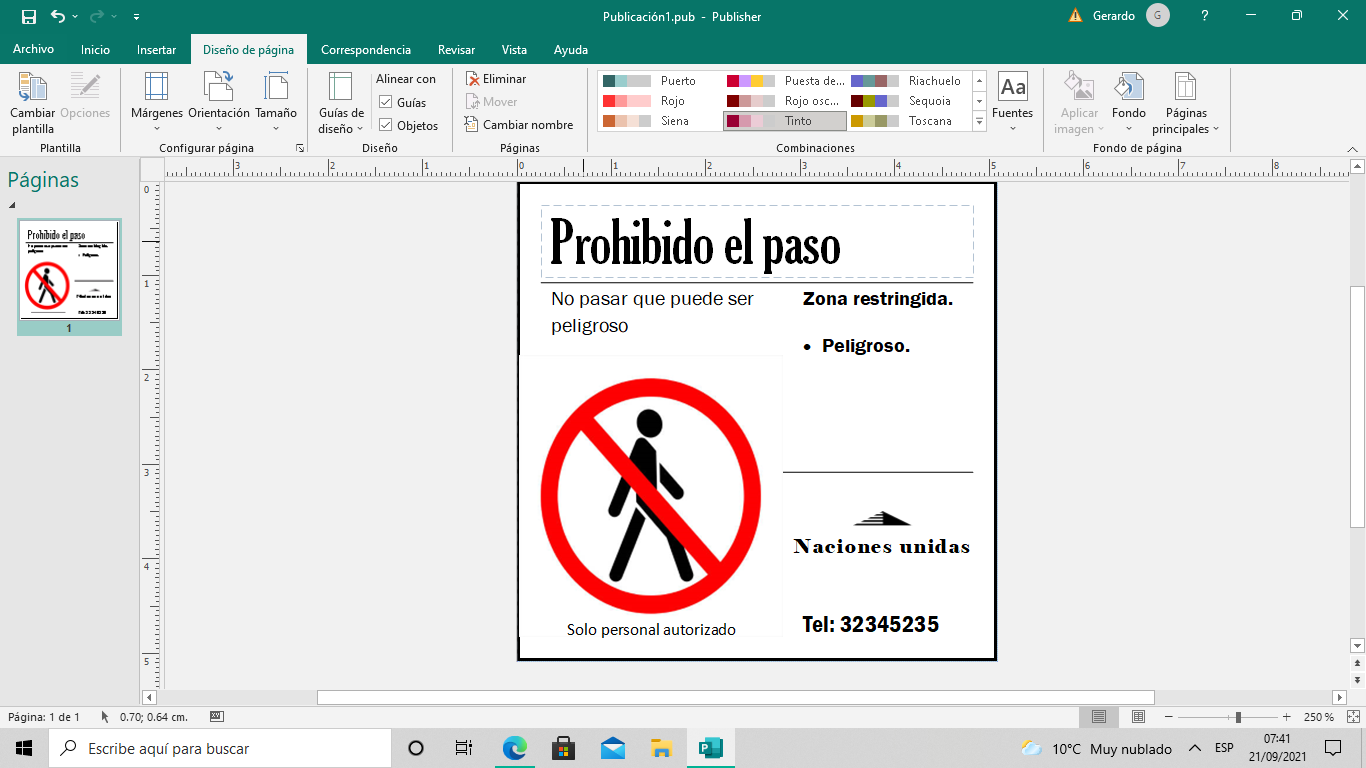
Task: Select the Sequoia color scheme
Action: click(908, 101)
